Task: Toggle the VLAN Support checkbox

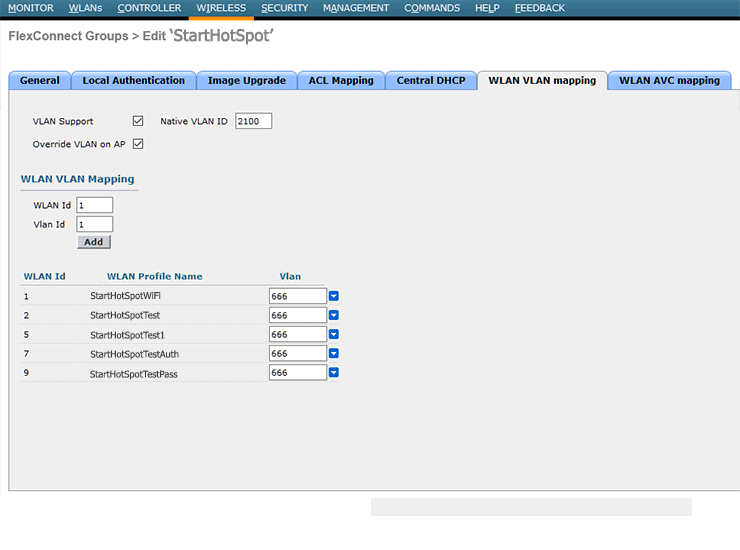Action: pos(138,121)
